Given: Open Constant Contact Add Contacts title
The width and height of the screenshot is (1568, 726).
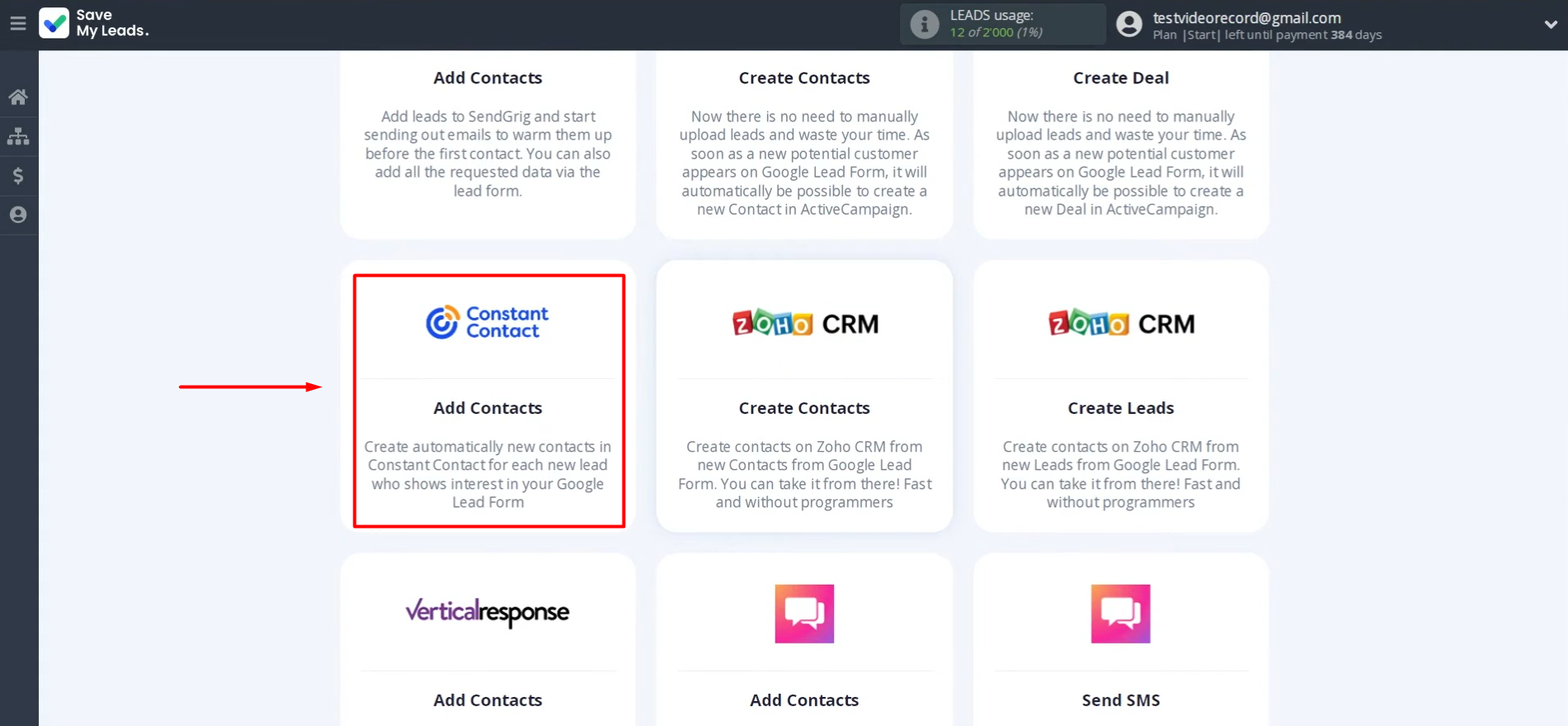Looking at the screenshot, I should coord(488,408).
